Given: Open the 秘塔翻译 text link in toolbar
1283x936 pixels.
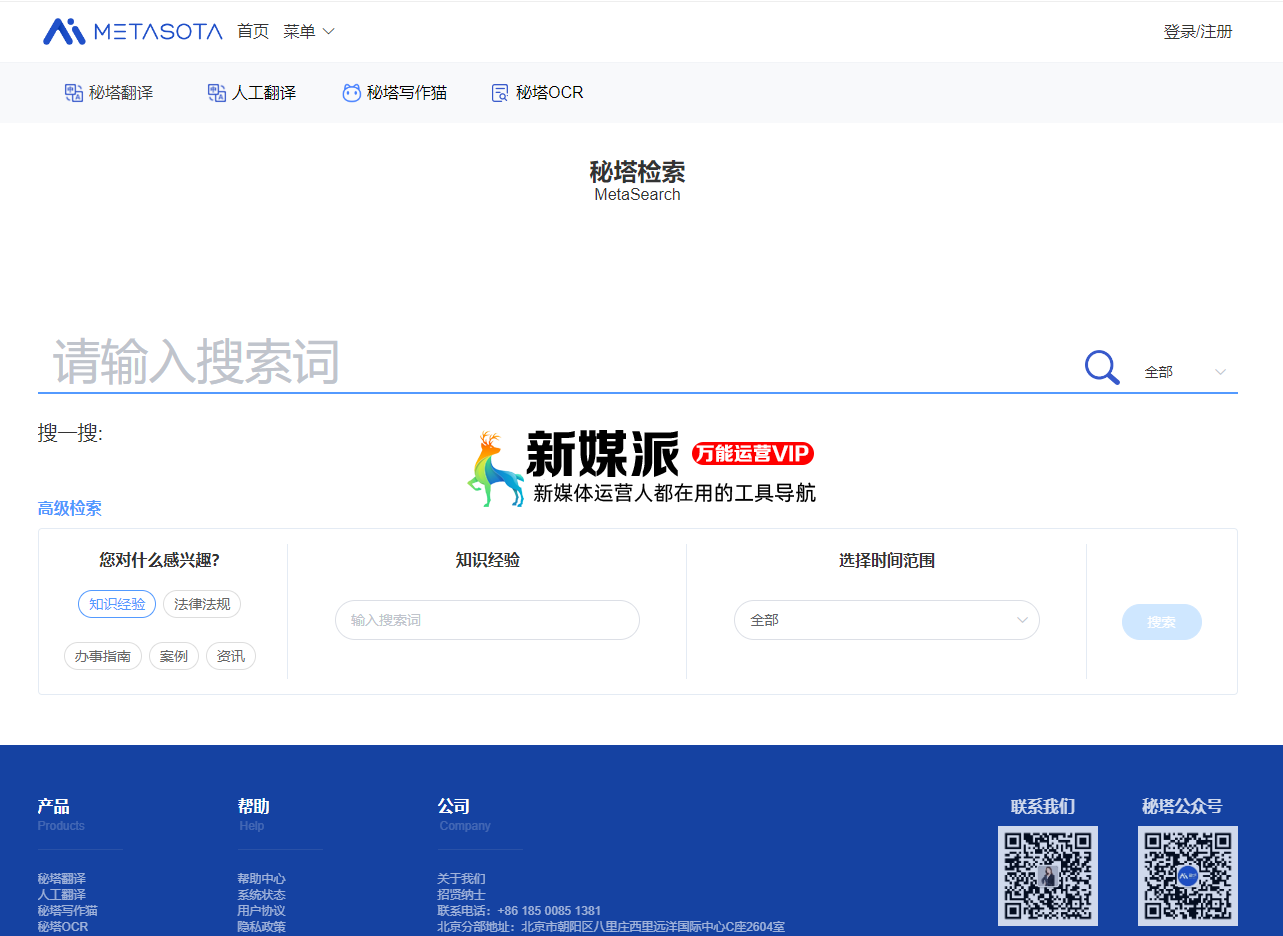Looking at the screenshot, I should [121, 93].
